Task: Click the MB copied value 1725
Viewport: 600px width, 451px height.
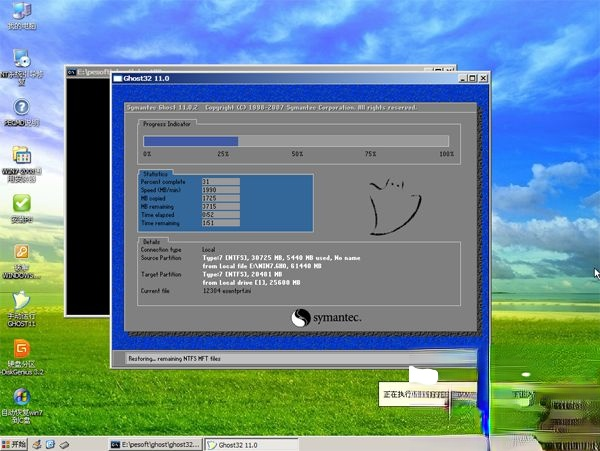Action: (221, 198)
